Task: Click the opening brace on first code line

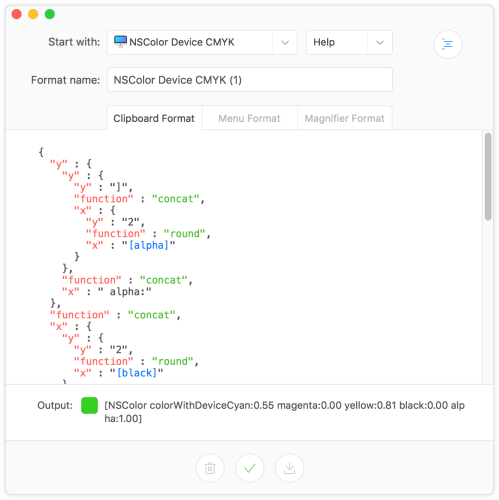Action: [x=41, y=152]
